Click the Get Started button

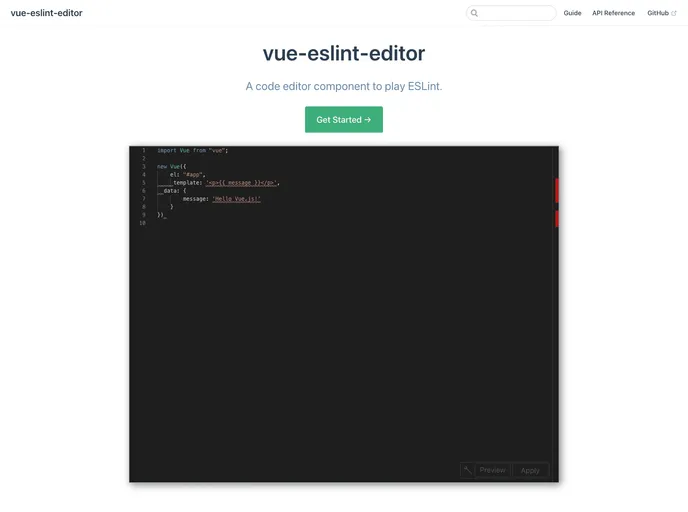pos(344,119)
